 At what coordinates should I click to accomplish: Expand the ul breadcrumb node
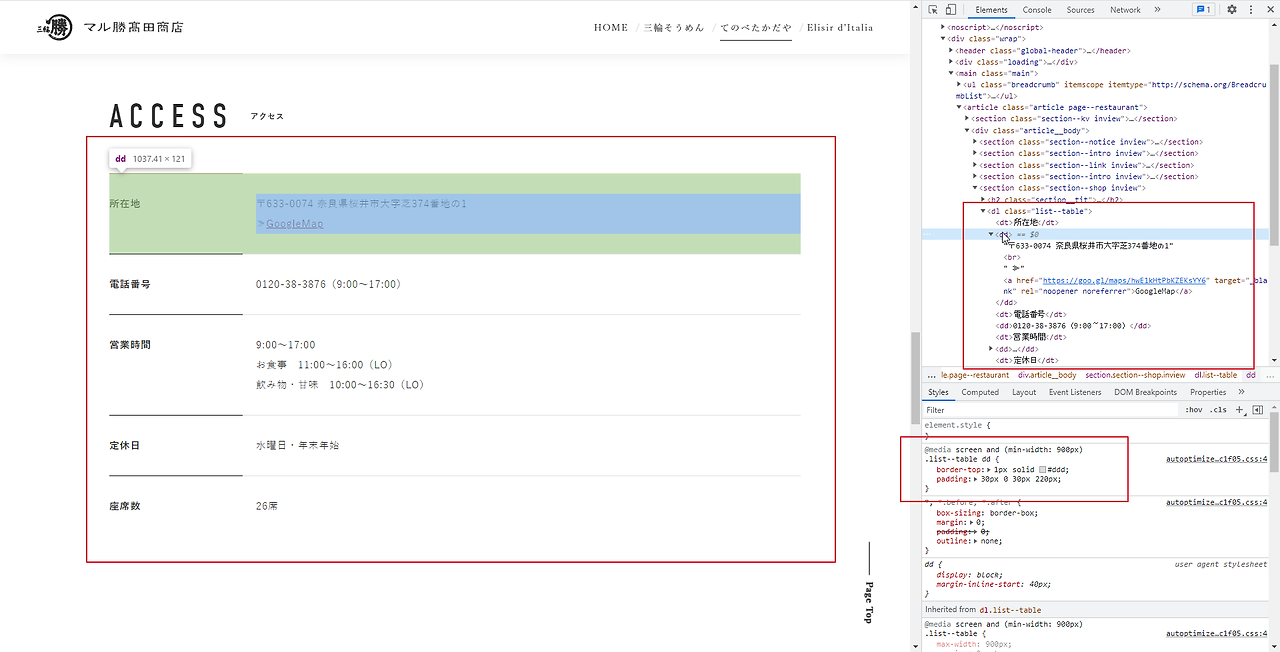point(960,84)
